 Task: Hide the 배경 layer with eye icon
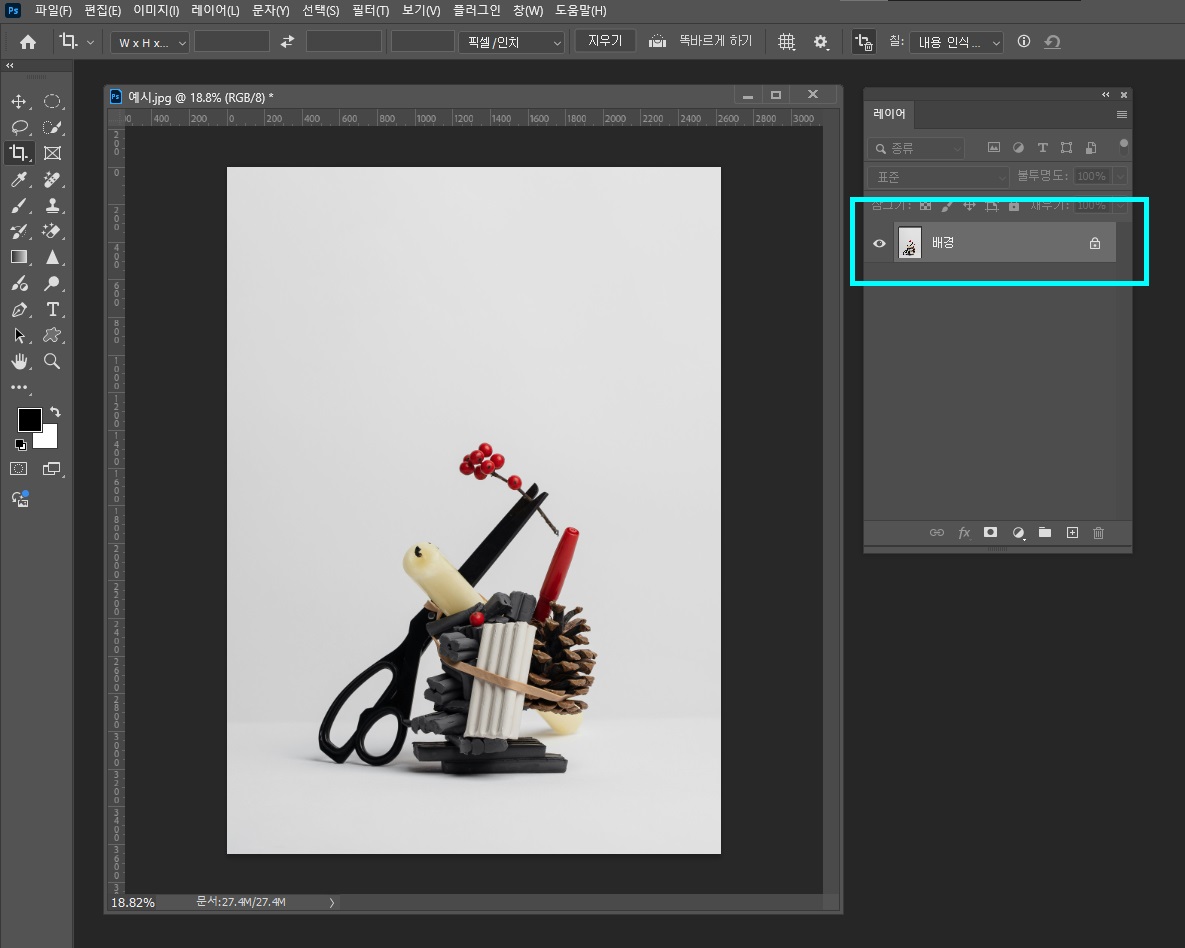click(x=879, y=243)
